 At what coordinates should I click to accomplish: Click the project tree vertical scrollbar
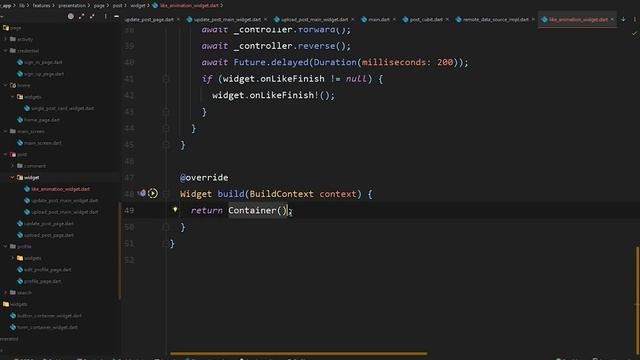tap(120, 250)
